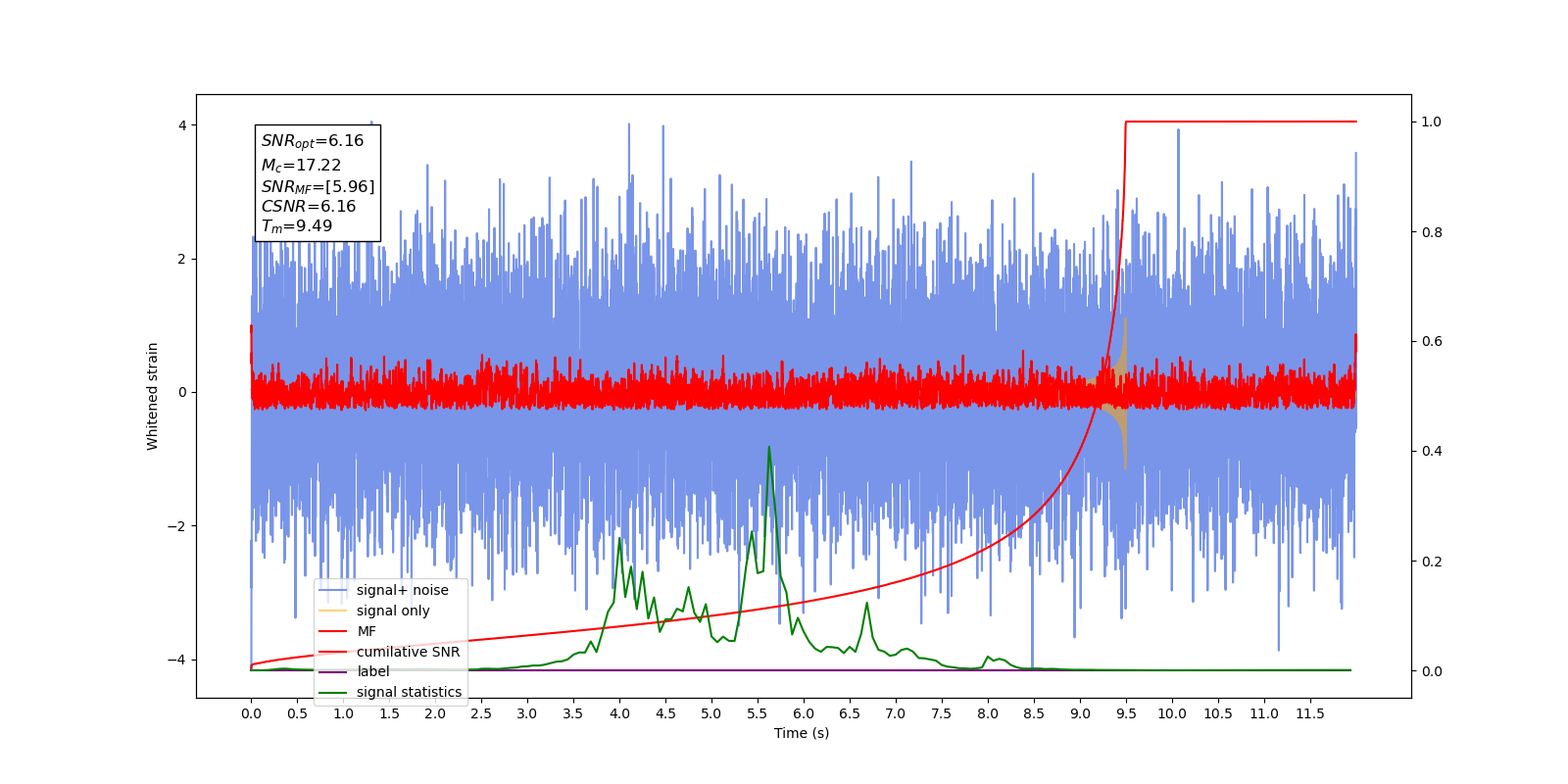Click the 'Time (s)' x-axis label

coord(802,733)
